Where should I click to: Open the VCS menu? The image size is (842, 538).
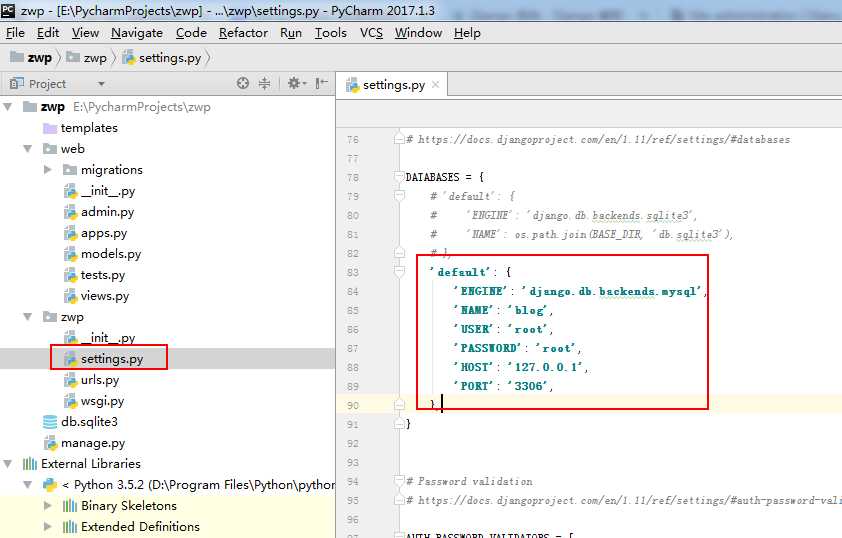coord(371,33)
